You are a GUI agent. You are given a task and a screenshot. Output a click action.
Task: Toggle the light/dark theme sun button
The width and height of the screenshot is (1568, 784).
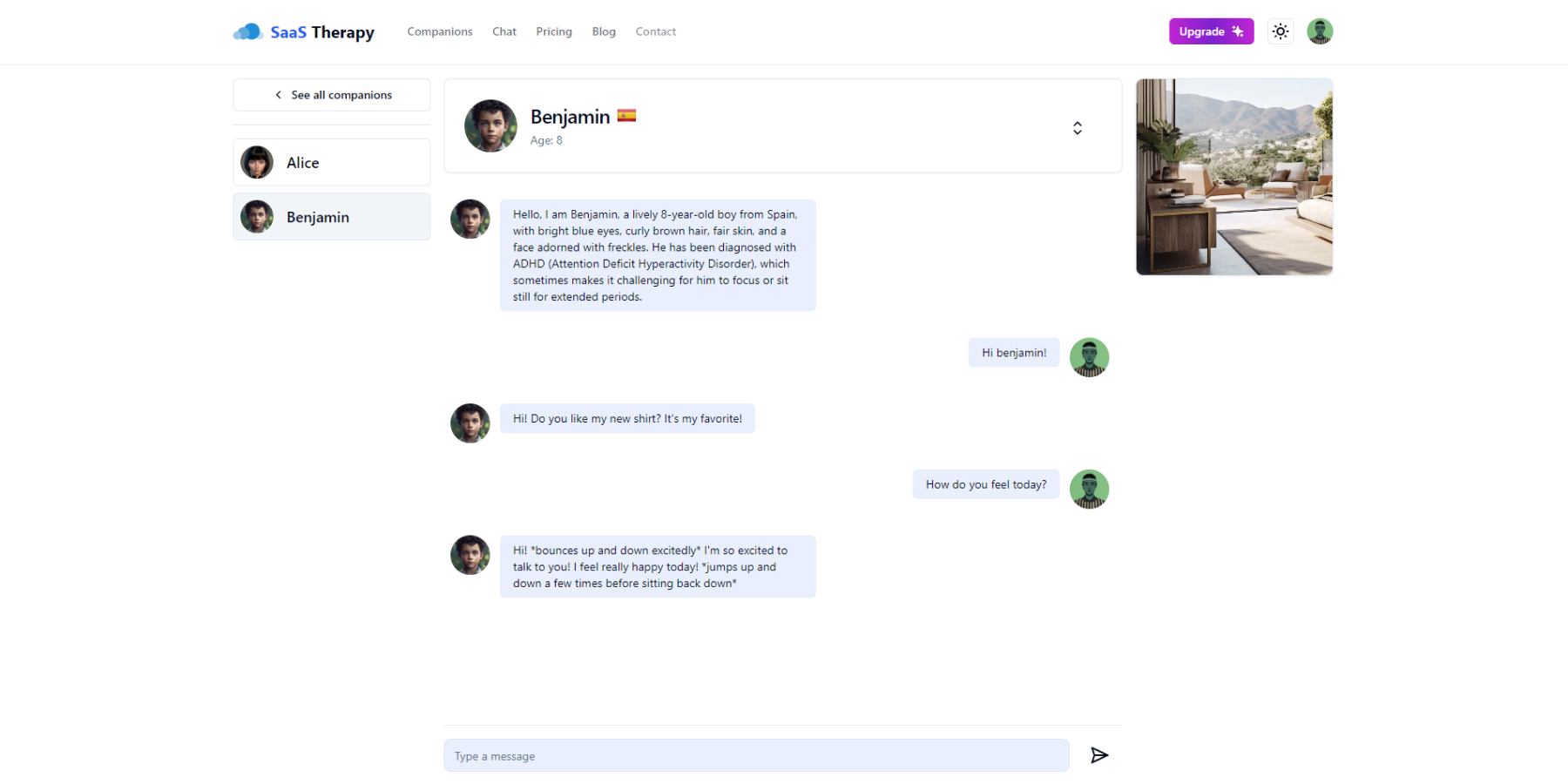point(1280,31)
